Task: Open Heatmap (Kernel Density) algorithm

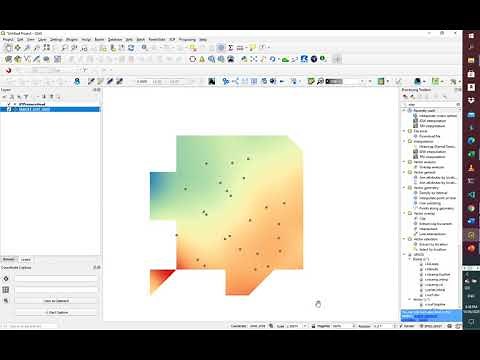Action: point(437,146)
